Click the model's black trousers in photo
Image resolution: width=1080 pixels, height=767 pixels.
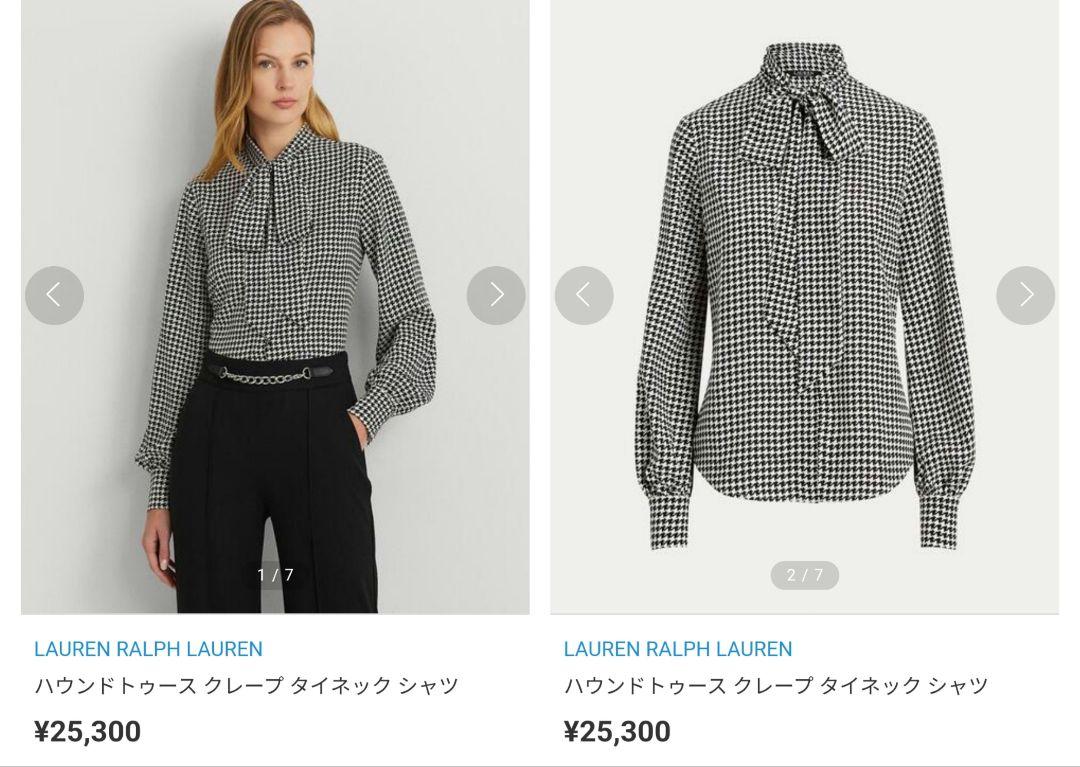[x=274, y=482]
